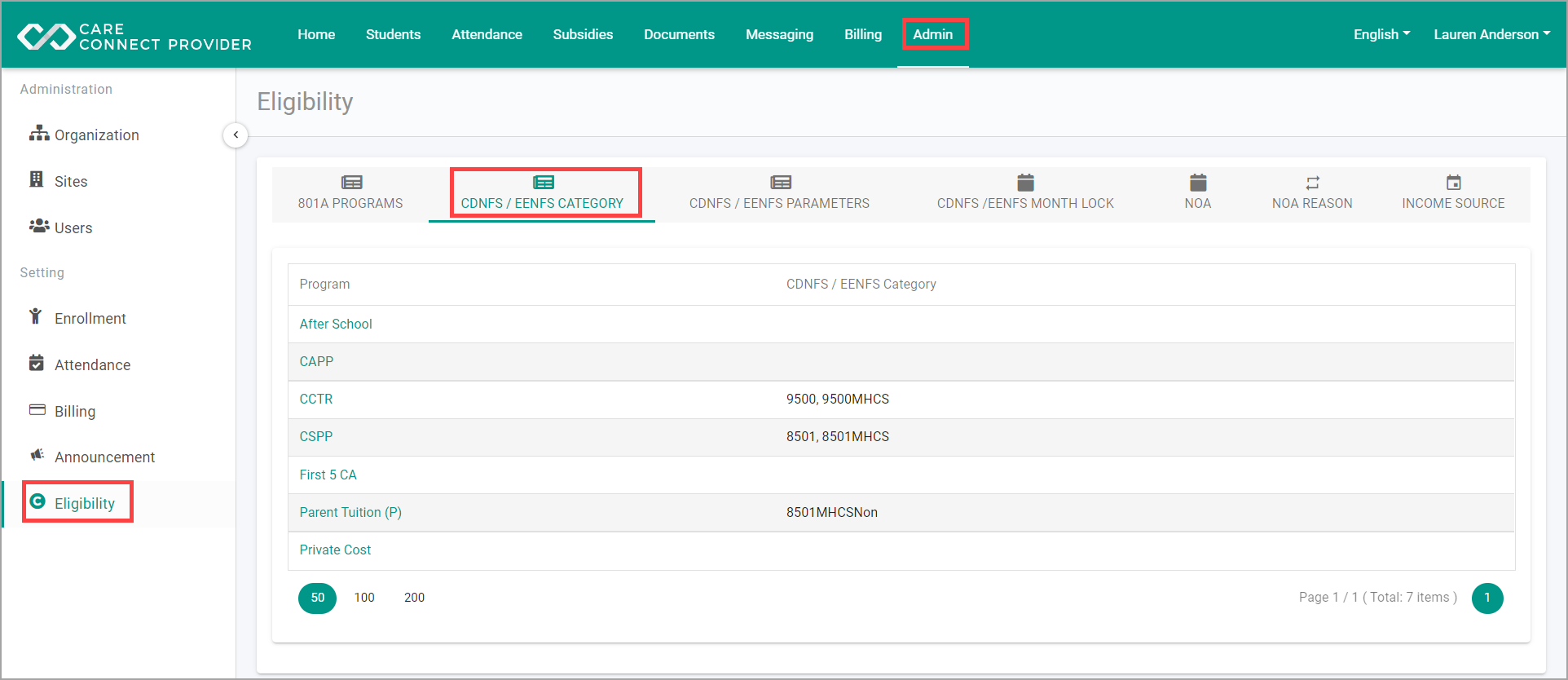Switch to the INCOME SOURCE tab label

[1453, 203]
